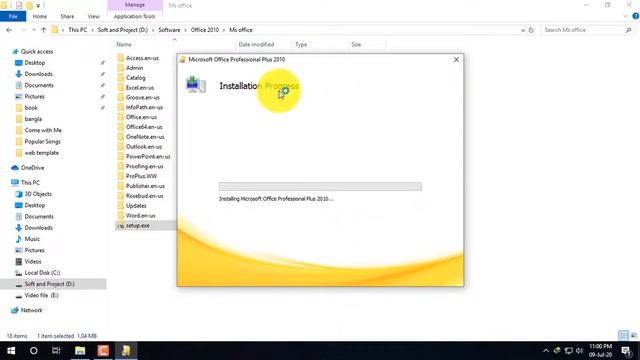Image resolution: width=640 pixels, height=360 pixels.
Task: Click Office 2010 breadcrumb segment
Action: (204, 30)
